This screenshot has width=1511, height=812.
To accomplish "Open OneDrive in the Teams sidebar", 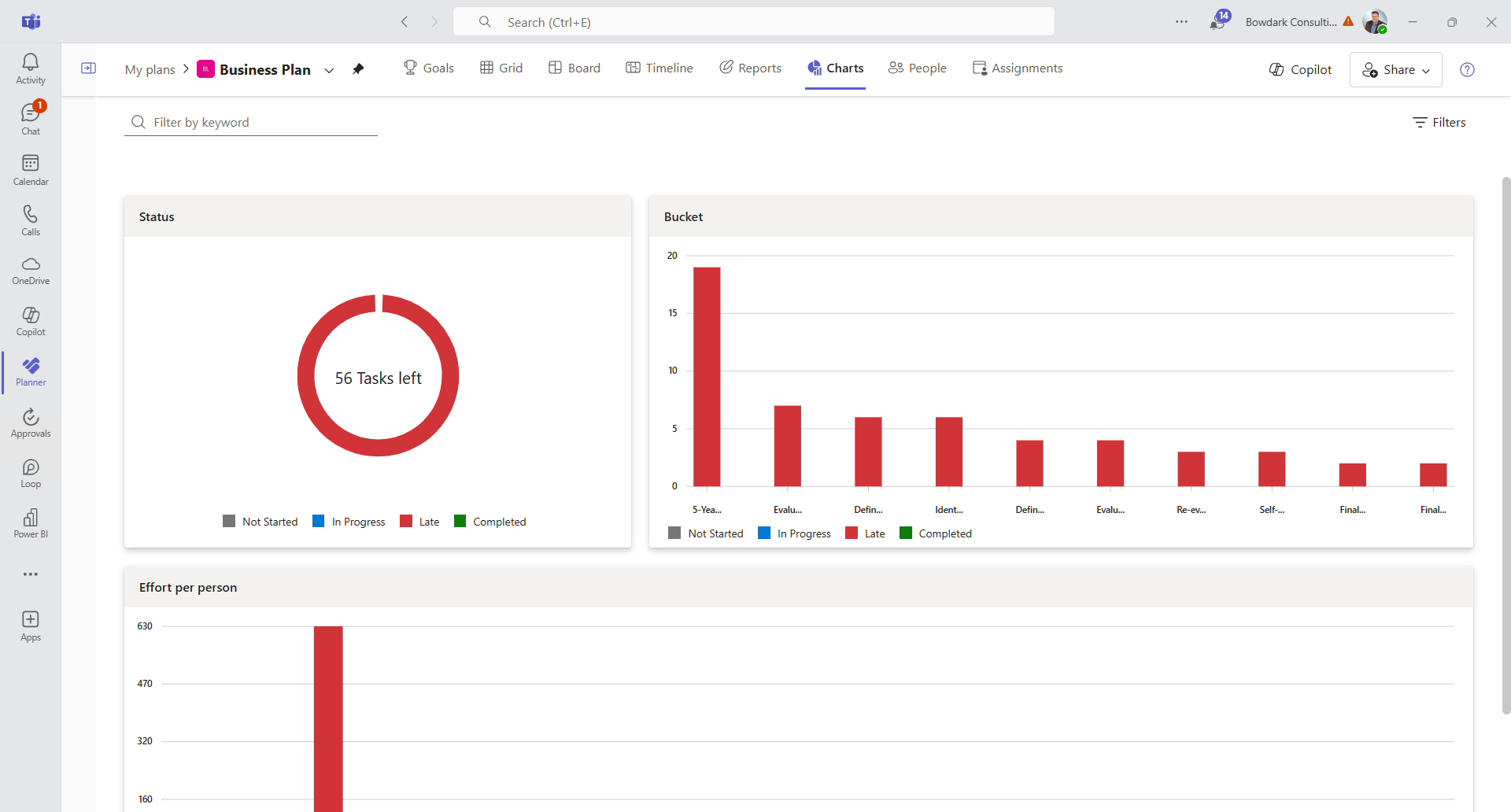I will (x=31, y=271).
